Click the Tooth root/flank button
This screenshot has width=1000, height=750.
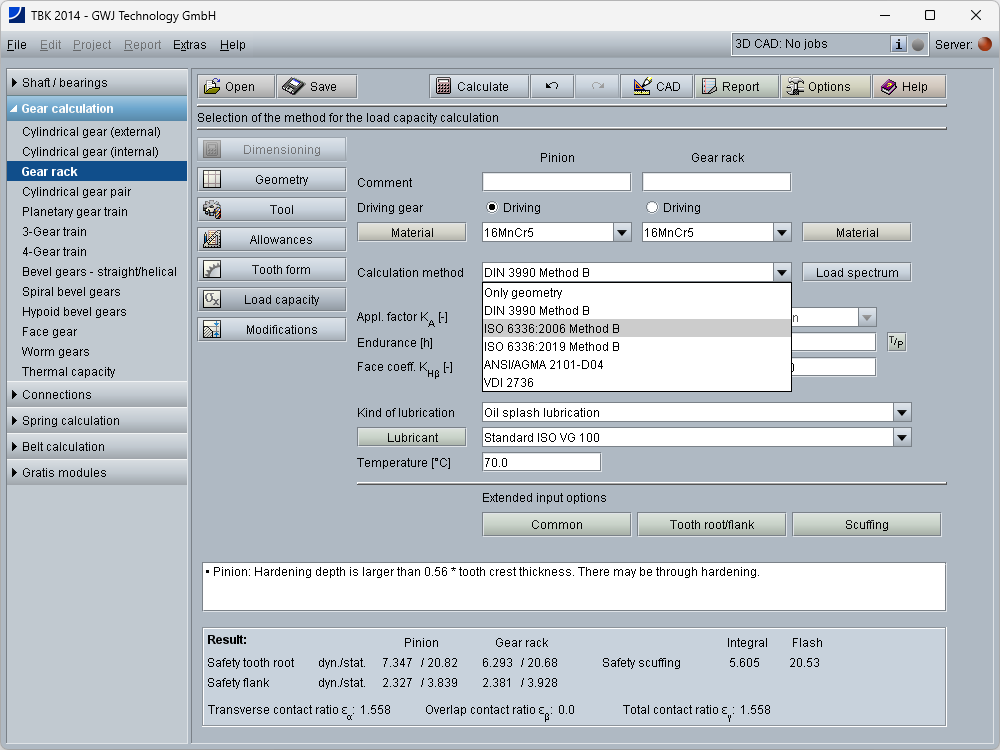pyautogui.click(x=711, y=525)
